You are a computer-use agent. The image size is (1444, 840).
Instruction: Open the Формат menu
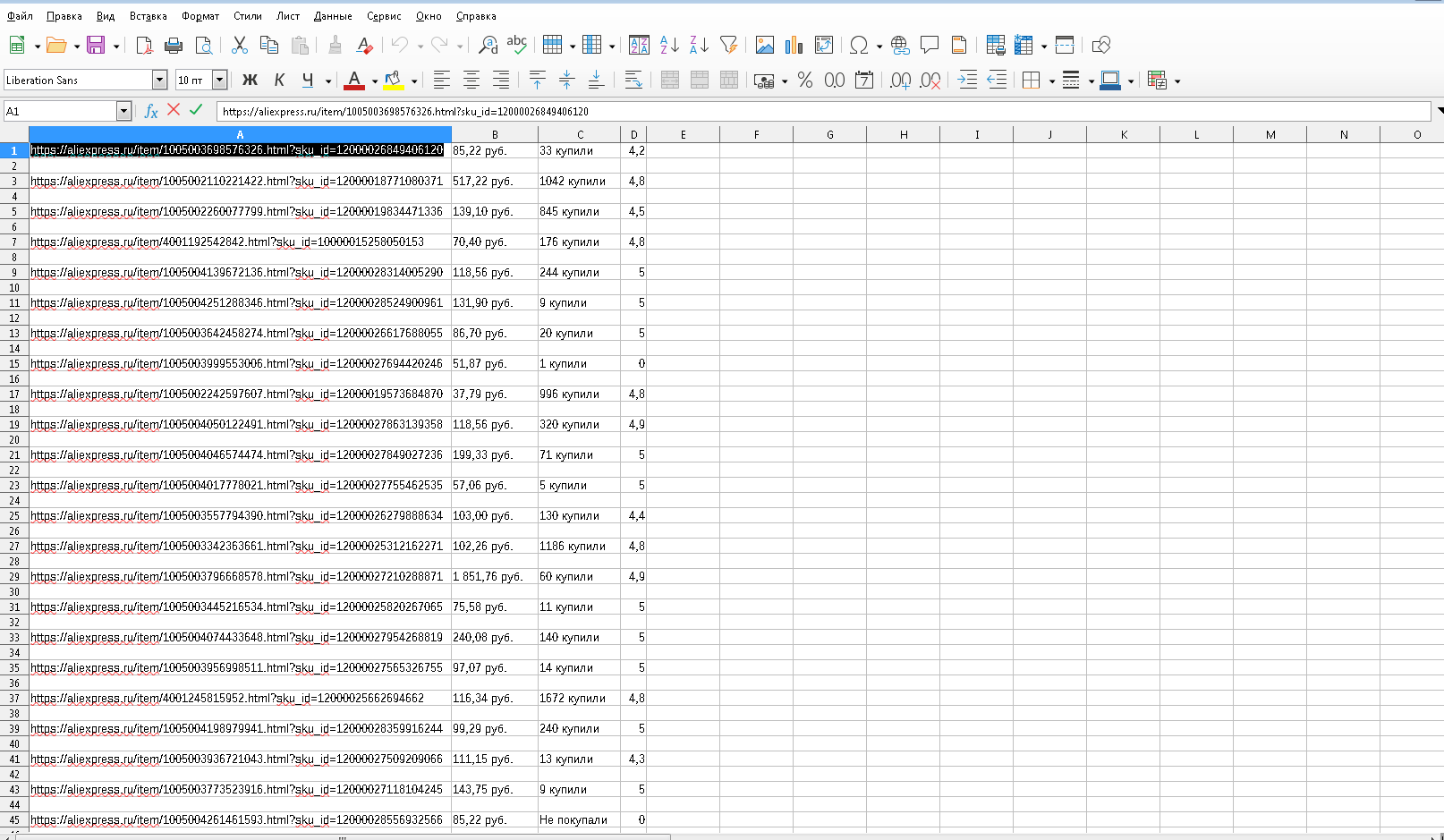[200, 16]
